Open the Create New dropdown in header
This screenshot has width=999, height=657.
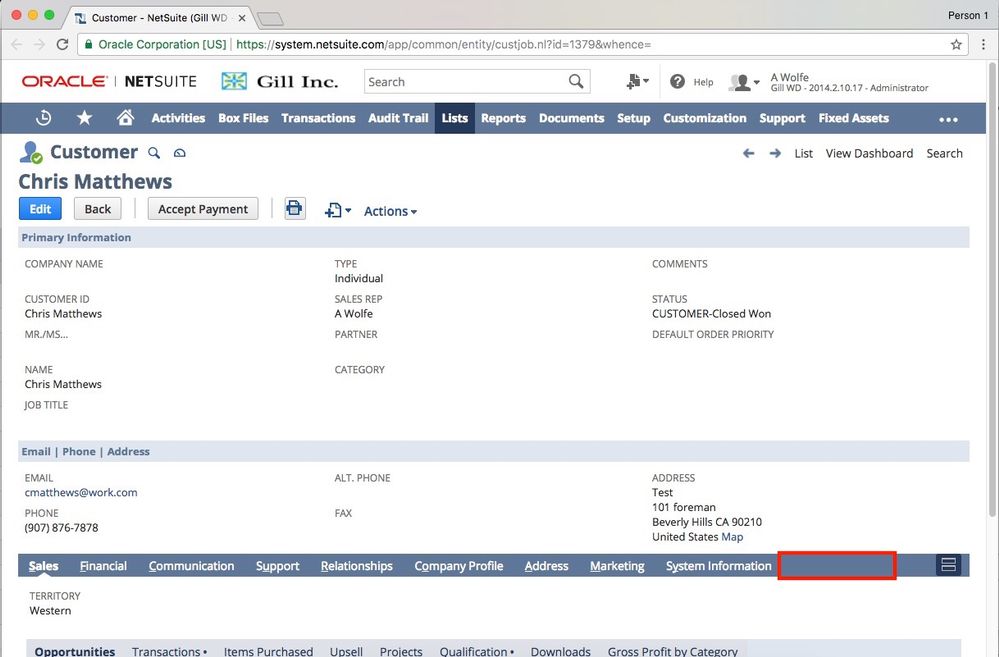tap(637, 82)
